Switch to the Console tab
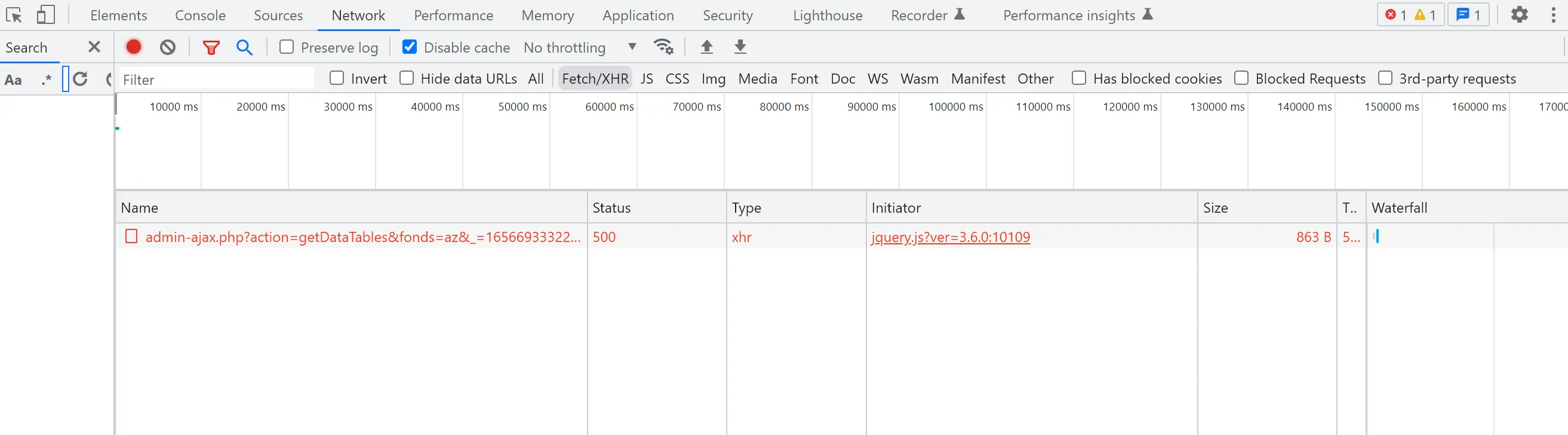 pyautogui.click(x=200, y=15)
